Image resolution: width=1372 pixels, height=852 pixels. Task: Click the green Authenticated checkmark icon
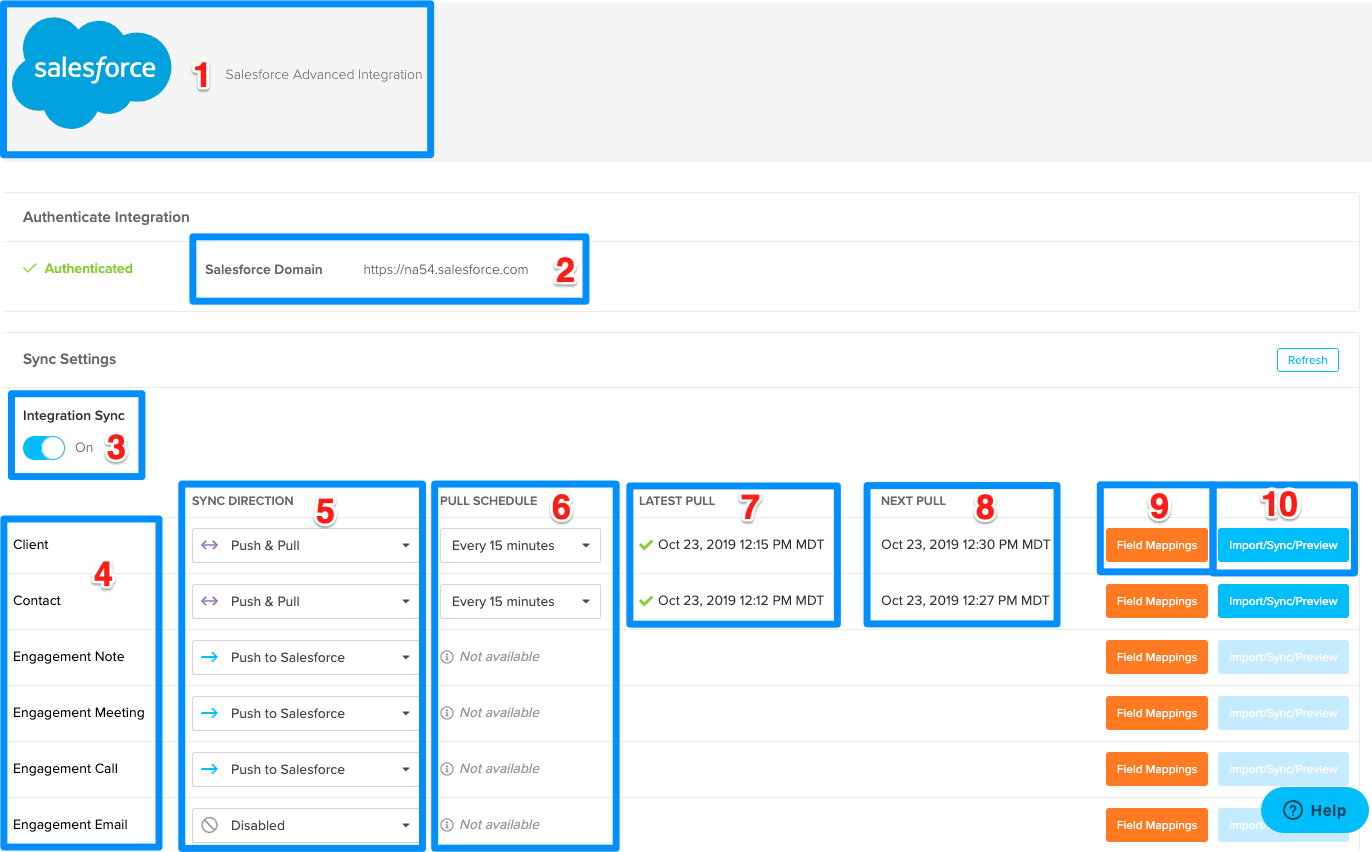(30, 268)
